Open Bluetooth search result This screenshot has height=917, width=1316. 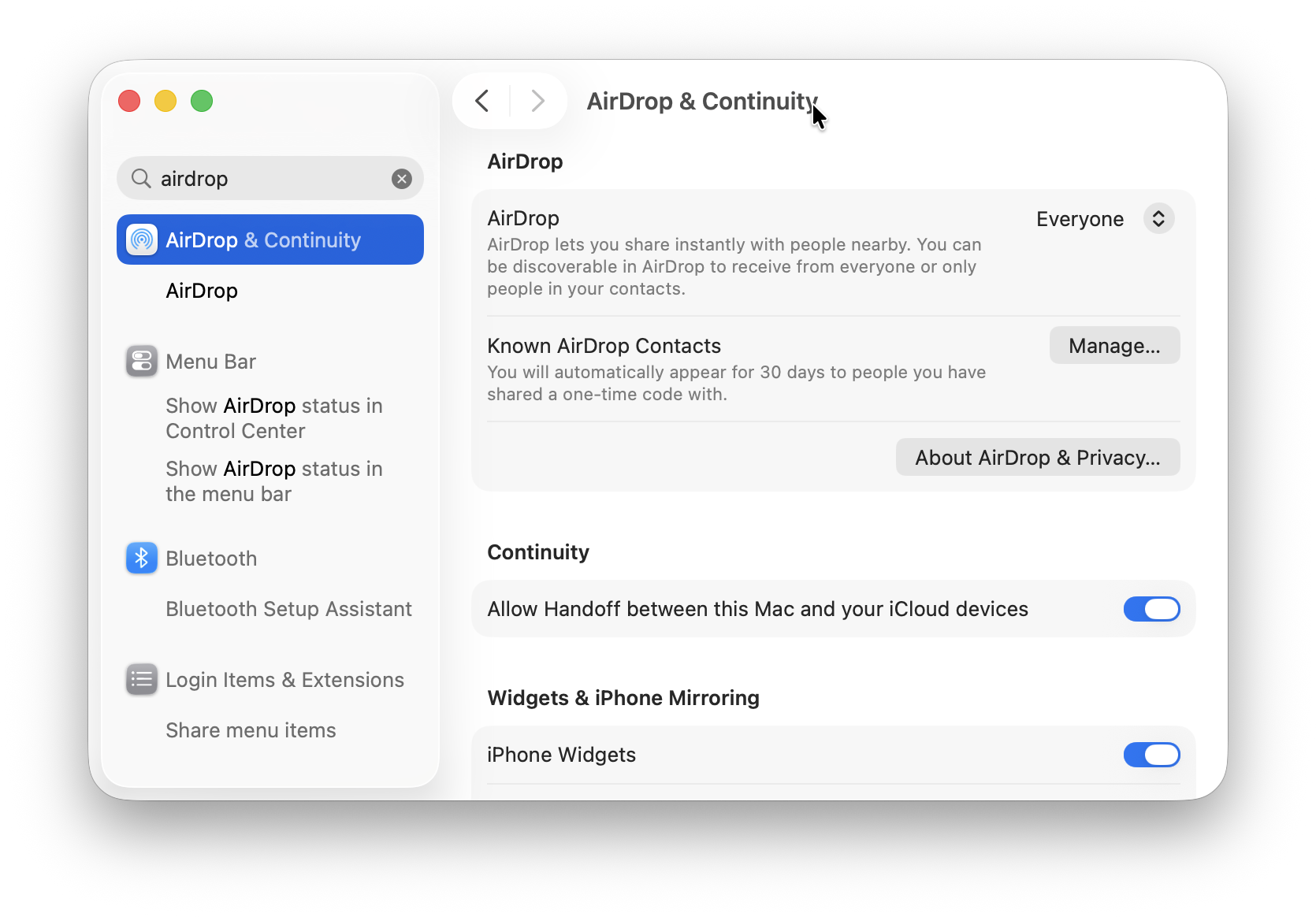click(x=211, y=559)
